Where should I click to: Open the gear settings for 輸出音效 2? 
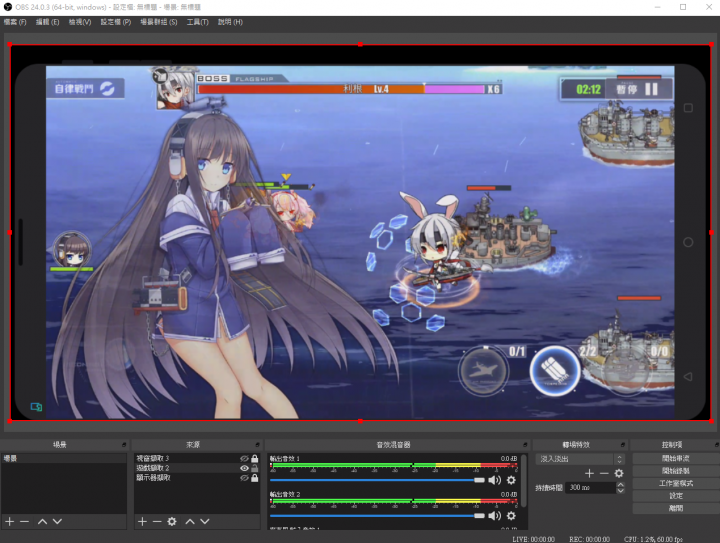511,516
